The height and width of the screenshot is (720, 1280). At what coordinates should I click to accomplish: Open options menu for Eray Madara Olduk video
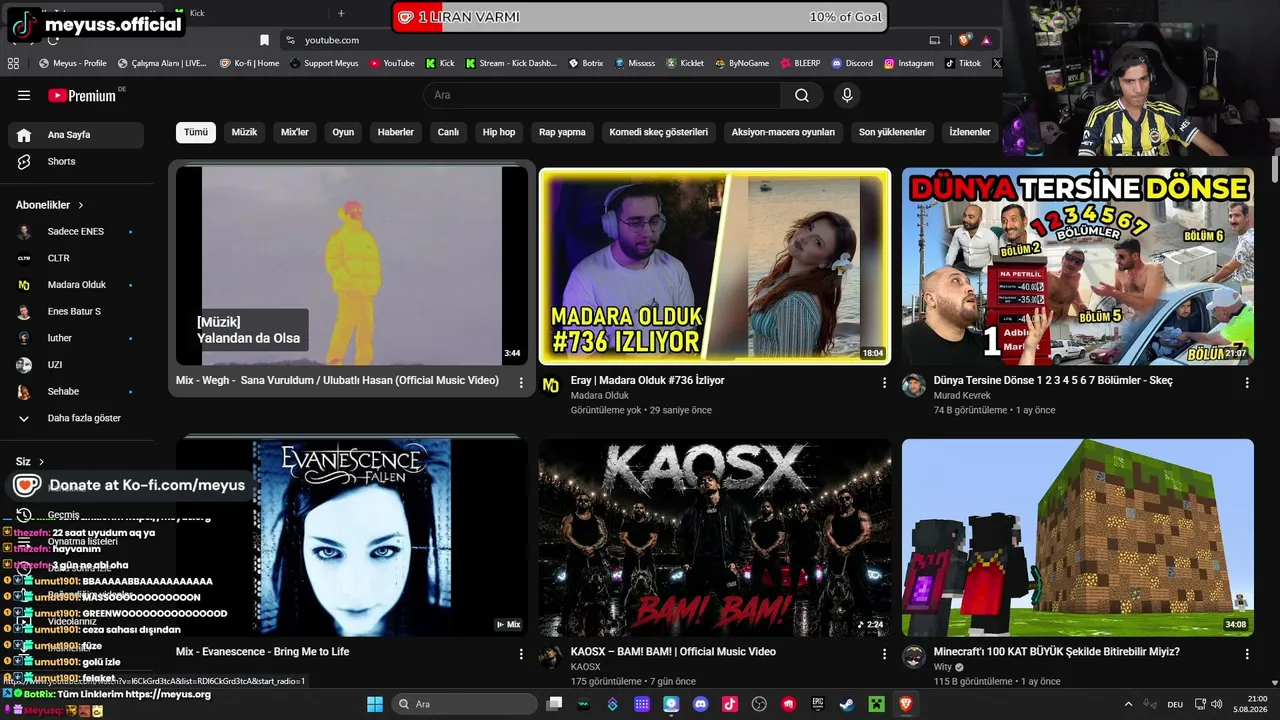884,382
